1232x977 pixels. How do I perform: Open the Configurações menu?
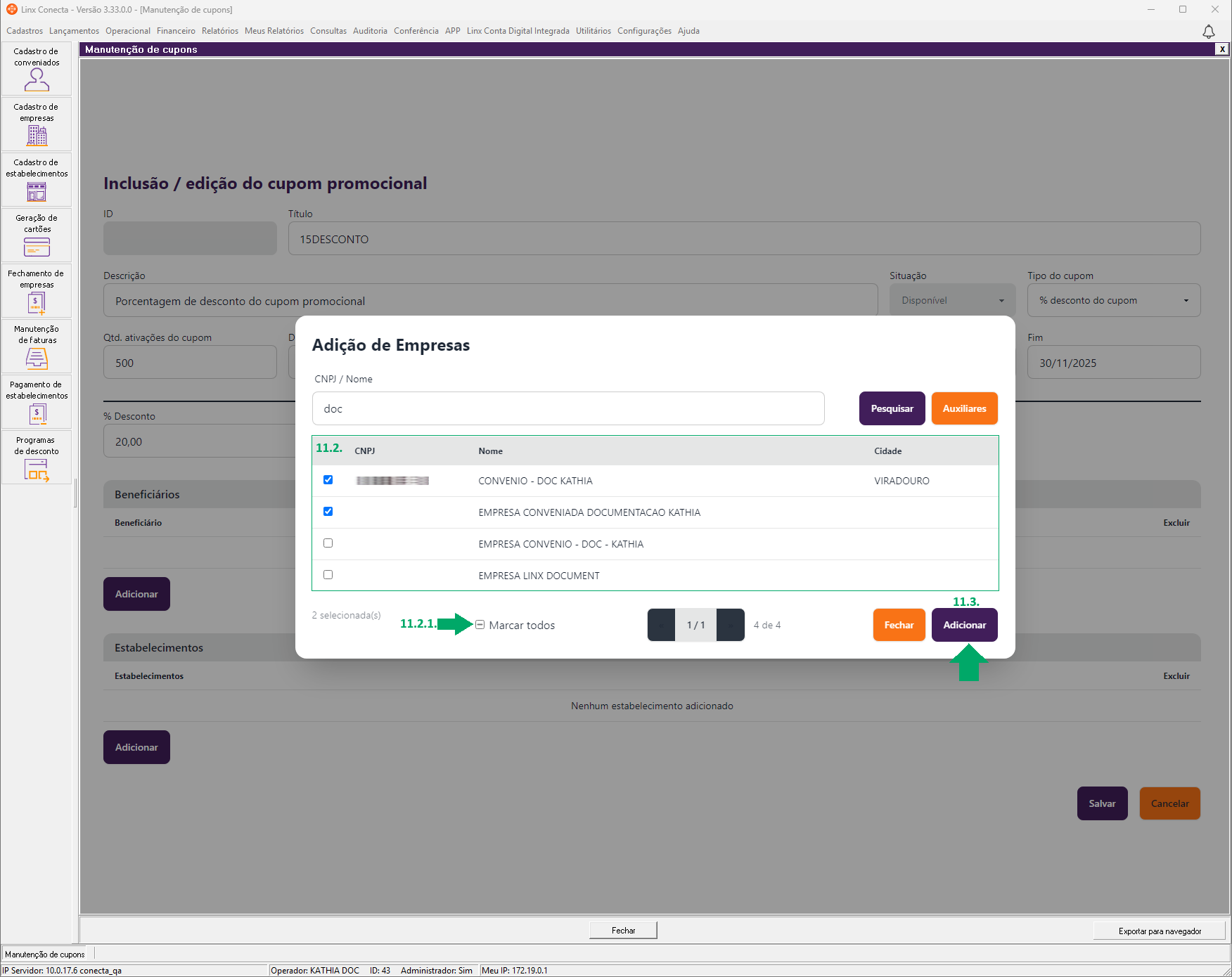coord(644,31)
